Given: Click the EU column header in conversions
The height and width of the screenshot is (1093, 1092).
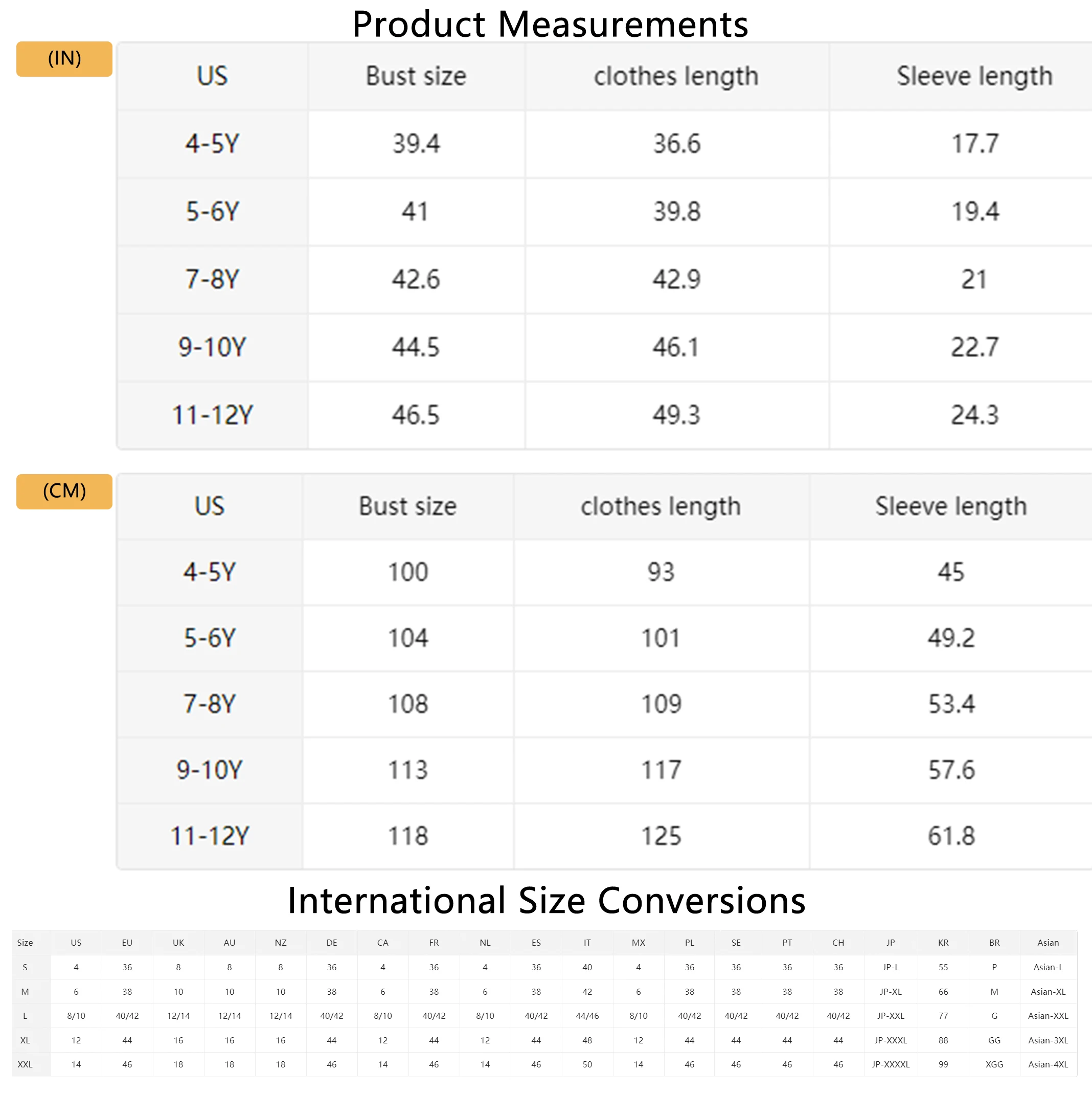Looking at the screenshot, I should point(127,943).
